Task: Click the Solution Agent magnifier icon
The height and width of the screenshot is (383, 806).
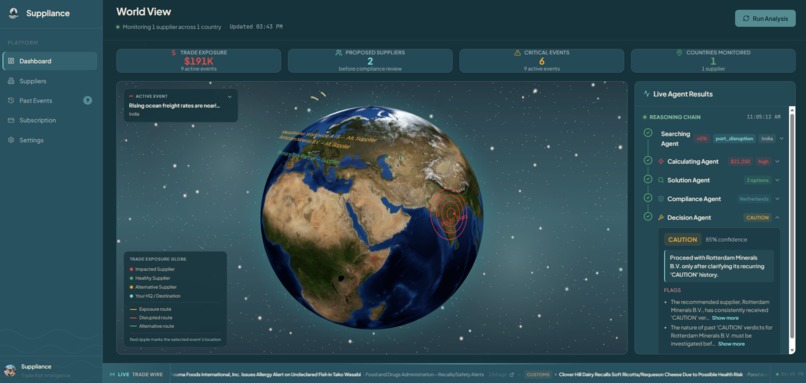Action: 661,180
